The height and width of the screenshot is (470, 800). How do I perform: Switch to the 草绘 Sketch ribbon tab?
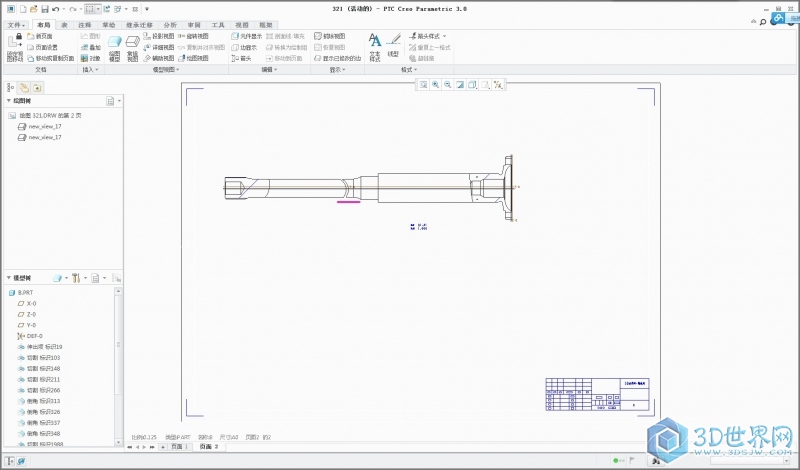coord(109,24)
